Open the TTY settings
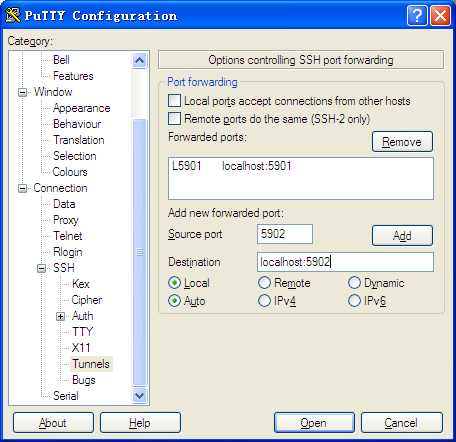456x442 pixels. (82, 332)
